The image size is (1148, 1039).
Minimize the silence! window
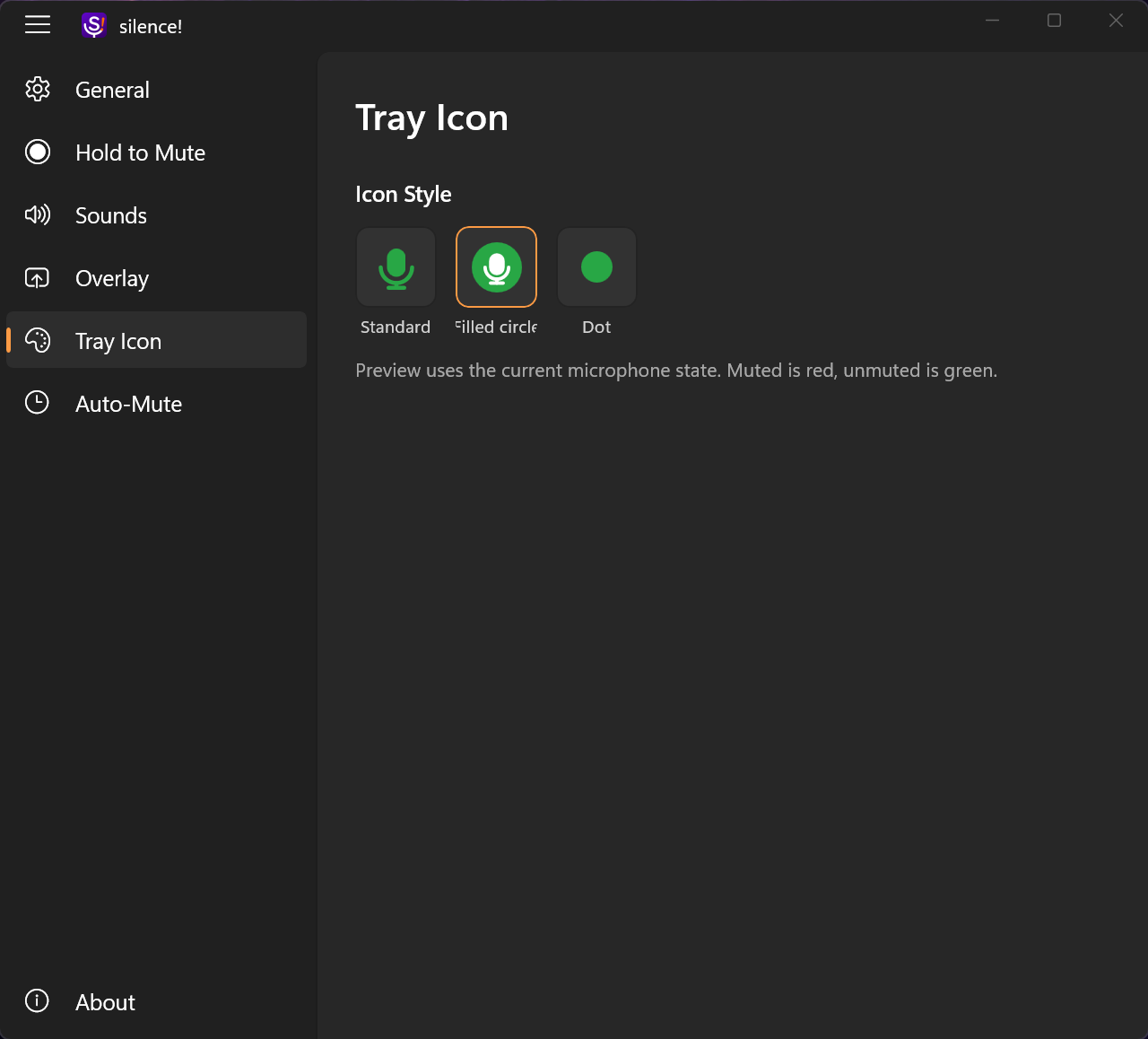pos(993,21)
